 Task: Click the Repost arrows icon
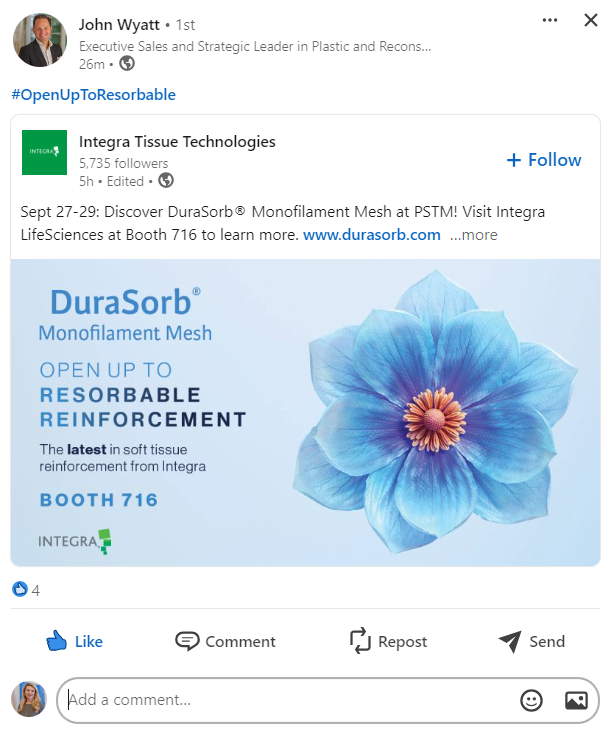tap(360, 640)
